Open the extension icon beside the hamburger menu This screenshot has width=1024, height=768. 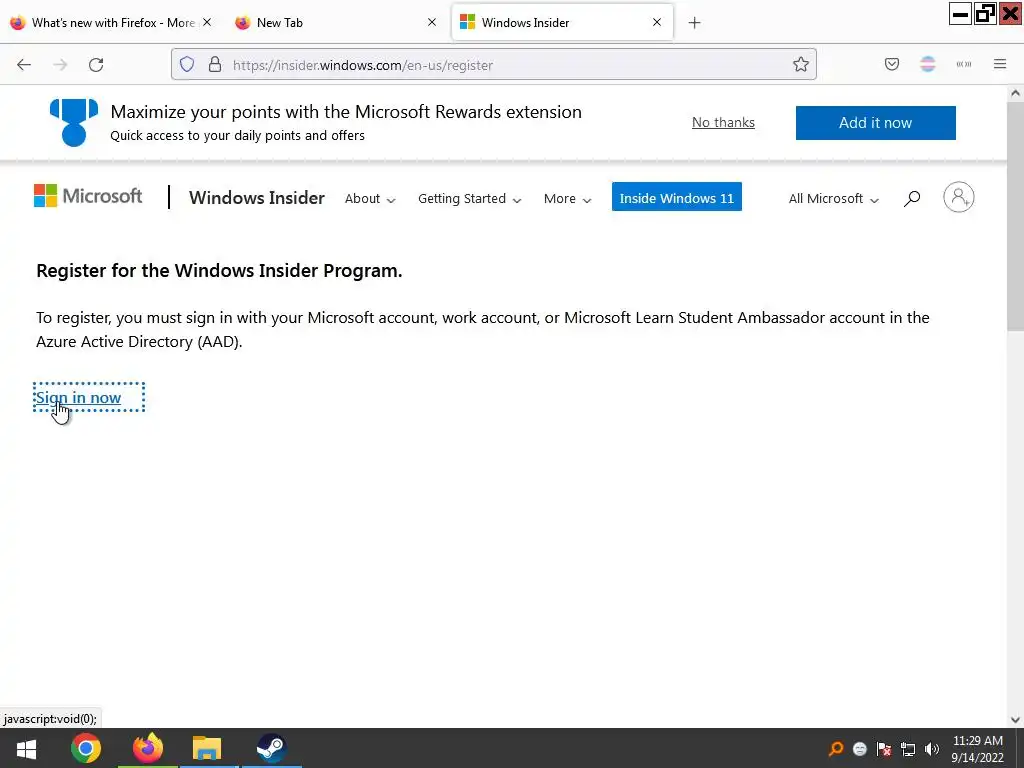964,65
